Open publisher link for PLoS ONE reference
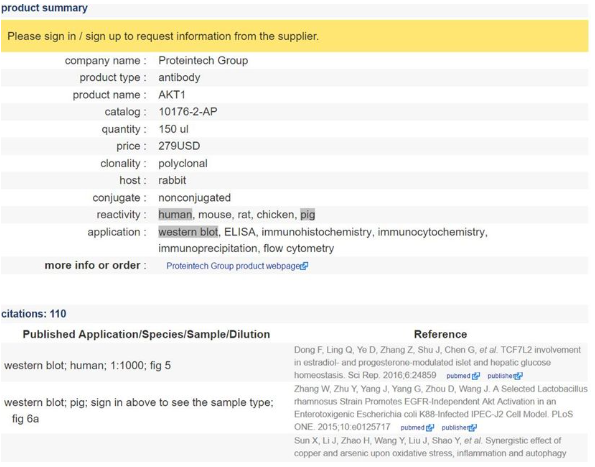Image resolution: width=595 pixels, height=467 pixels. click(455, 428)
